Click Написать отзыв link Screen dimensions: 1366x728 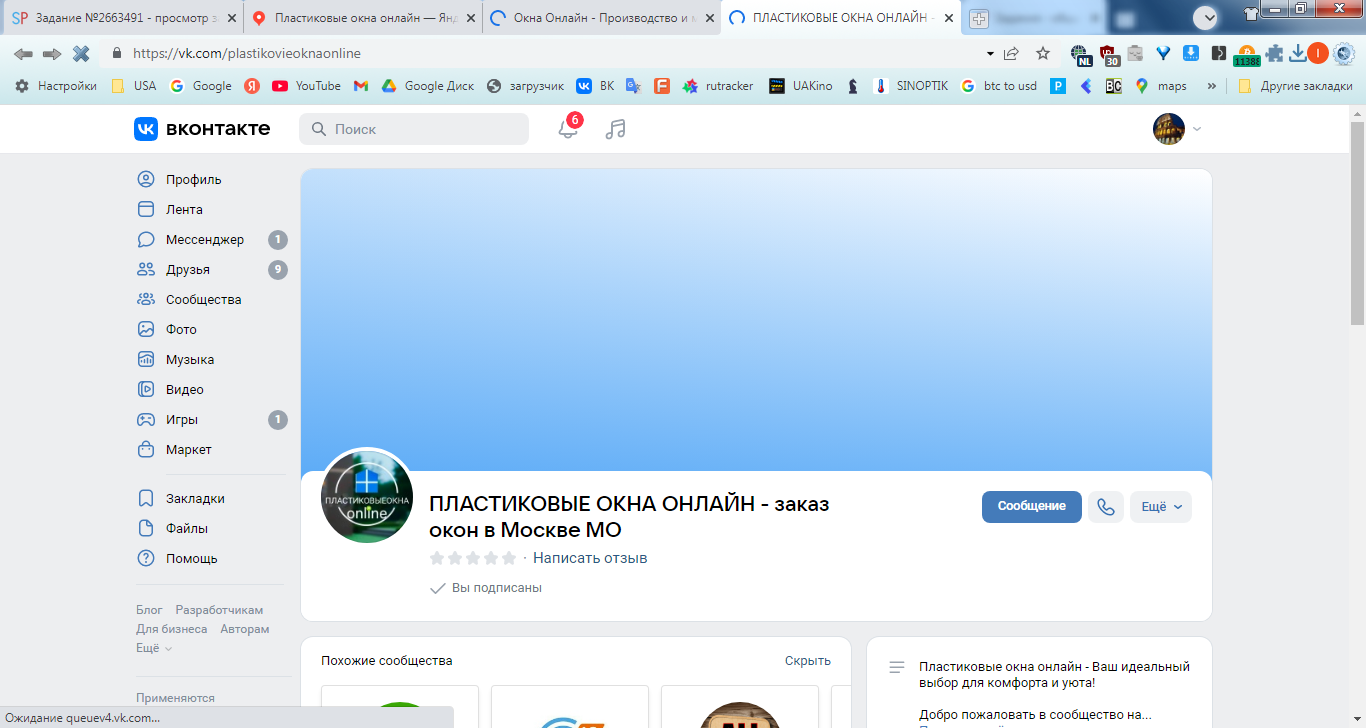click(x=590, y=558)
